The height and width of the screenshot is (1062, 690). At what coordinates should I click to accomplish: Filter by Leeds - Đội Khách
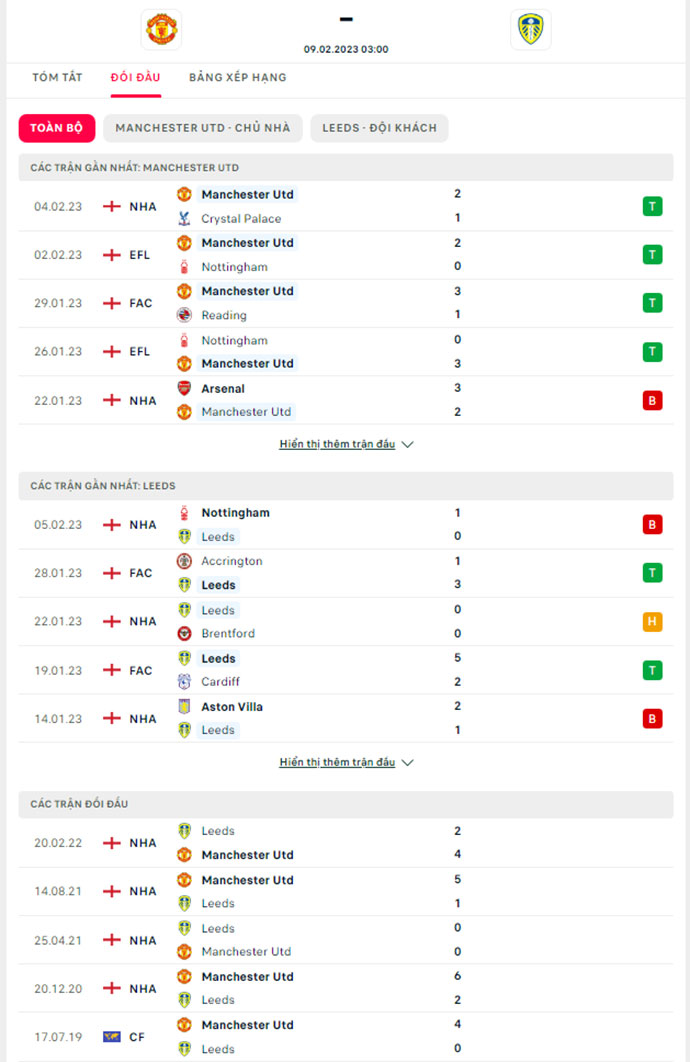point(379,128)
